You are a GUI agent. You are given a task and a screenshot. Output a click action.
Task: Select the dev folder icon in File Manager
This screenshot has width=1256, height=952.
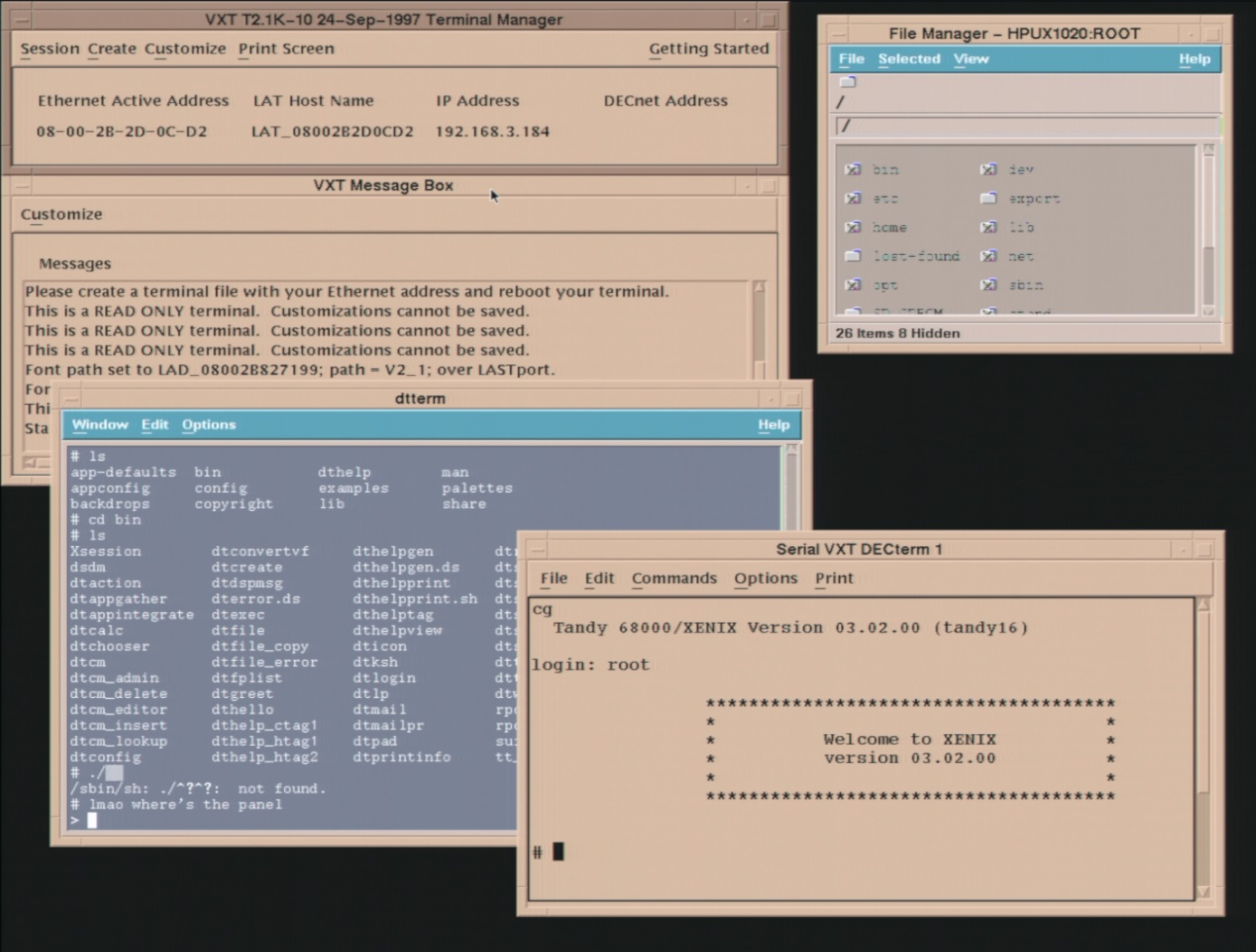click(x=988, y=169)
